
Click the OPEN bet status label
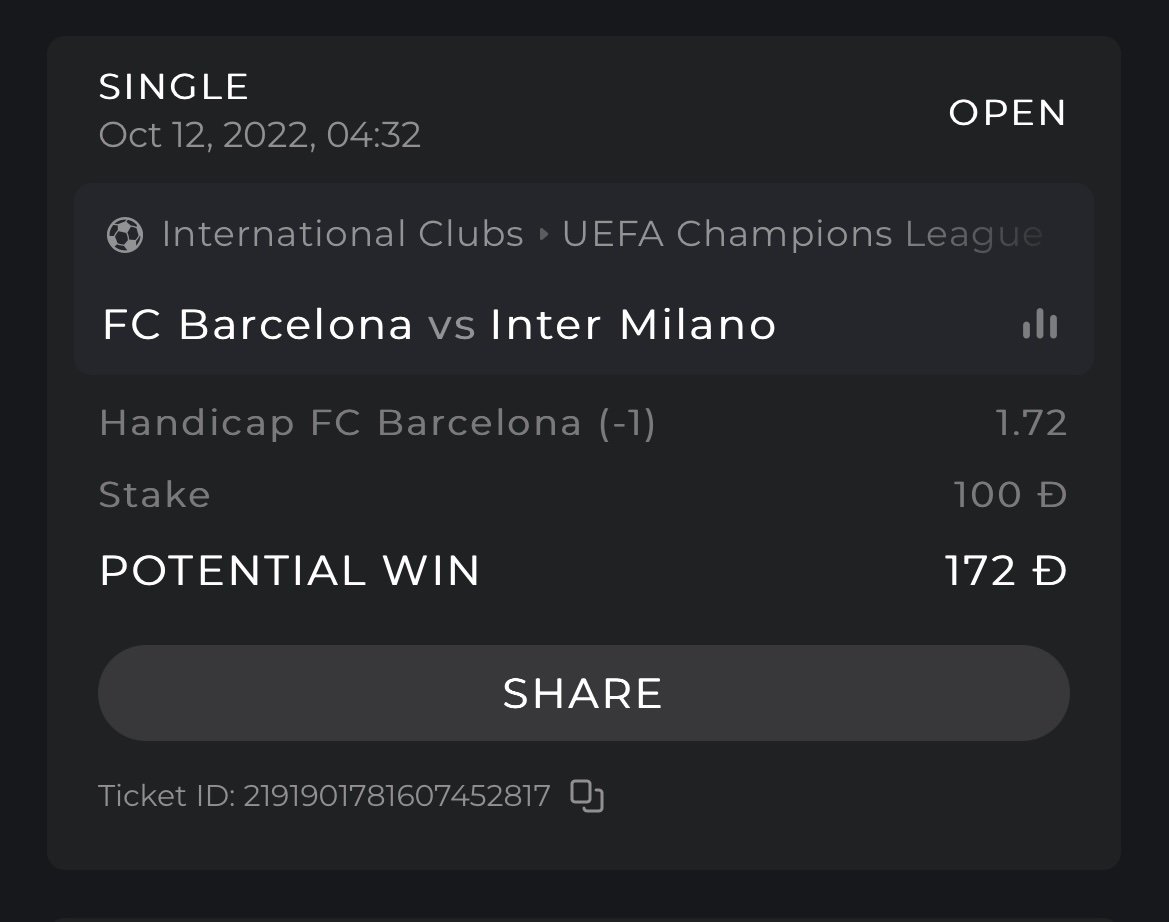click(x=1007, y=113)
